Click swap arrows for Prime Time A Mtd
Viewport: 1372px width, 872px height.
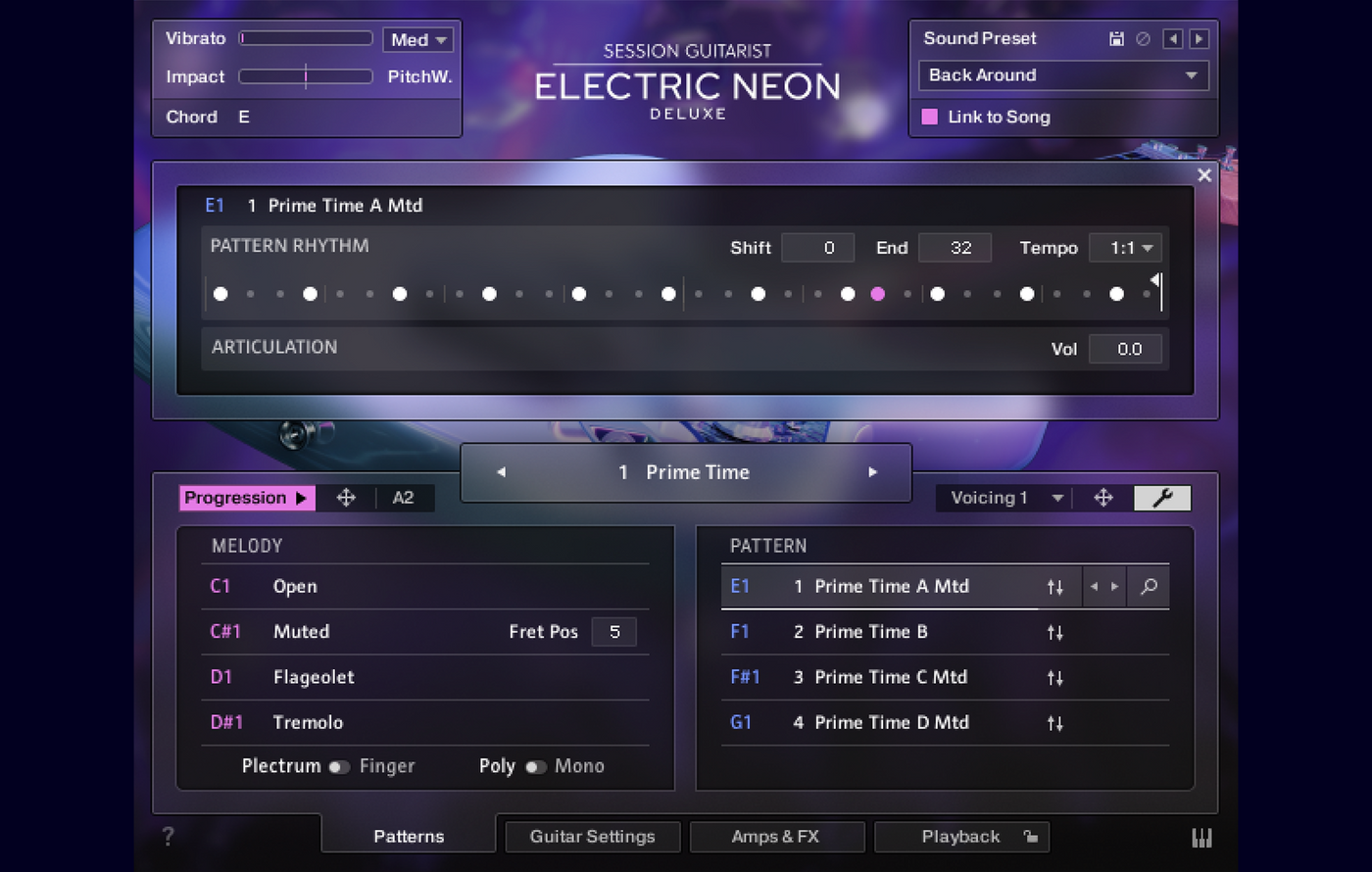[x=1054, y=587]
